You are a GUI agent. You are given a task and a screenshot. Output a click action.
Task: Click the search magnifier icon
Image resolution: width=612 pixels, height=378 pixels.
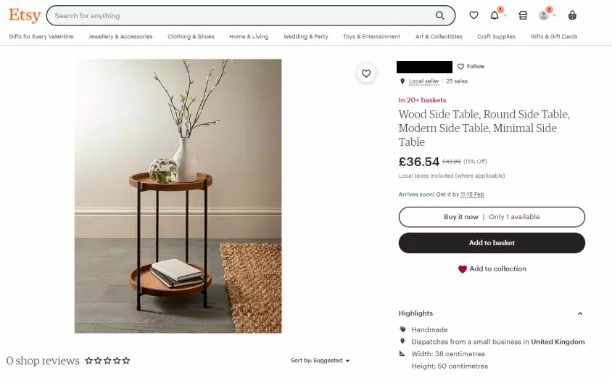pyautogui.click(x=440, y=16)
